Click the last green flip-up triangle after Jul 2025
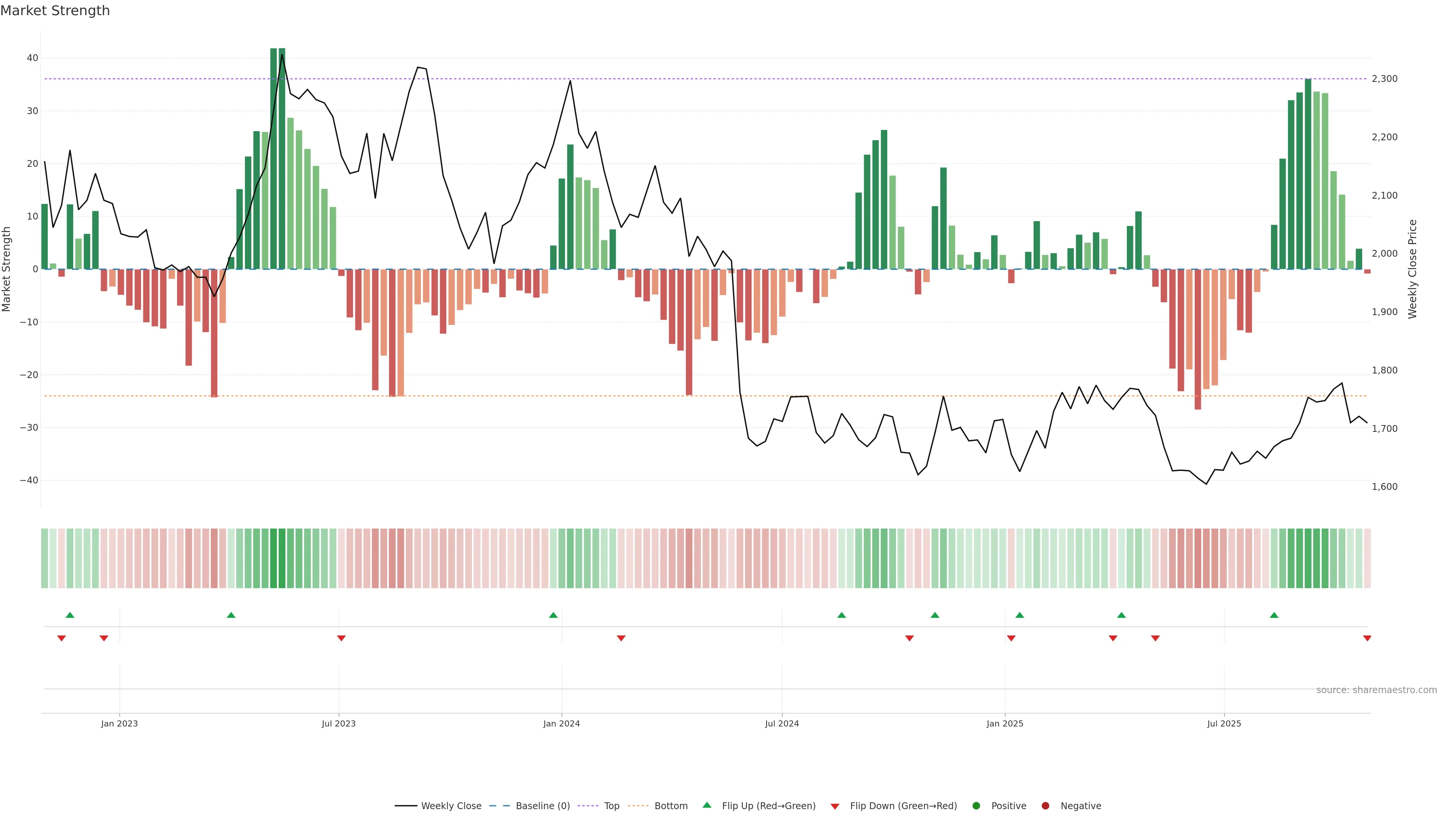The height and width of the screenshot is (819, 1456). (1274, 615)
